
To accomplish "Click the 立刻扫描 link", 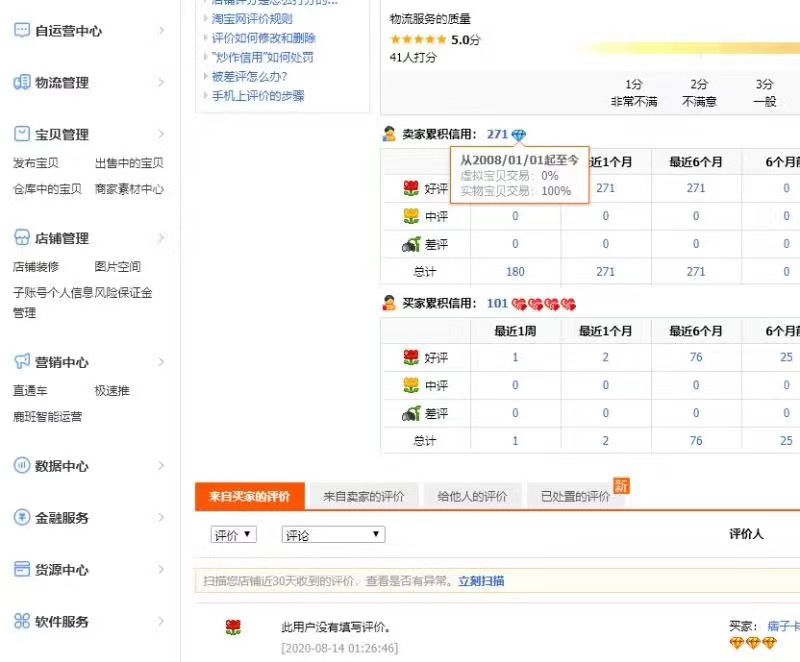I will click(x=481, y=581).
